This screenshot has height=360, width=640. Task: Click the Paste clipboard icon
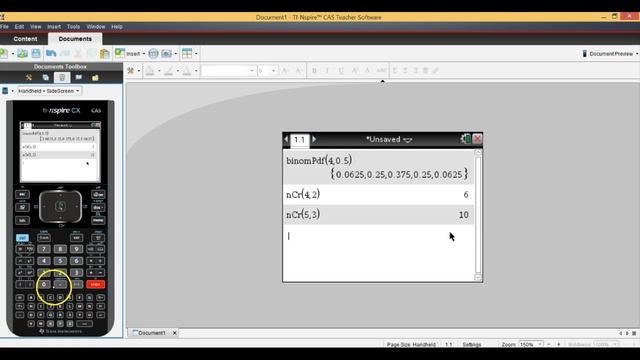[x=105, y=53]
